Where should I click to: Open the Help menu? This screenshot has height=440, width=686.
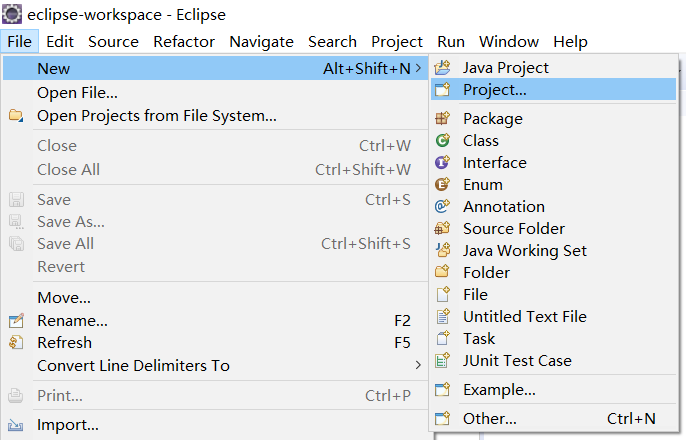pyautogui.click(x=570, y=42)
